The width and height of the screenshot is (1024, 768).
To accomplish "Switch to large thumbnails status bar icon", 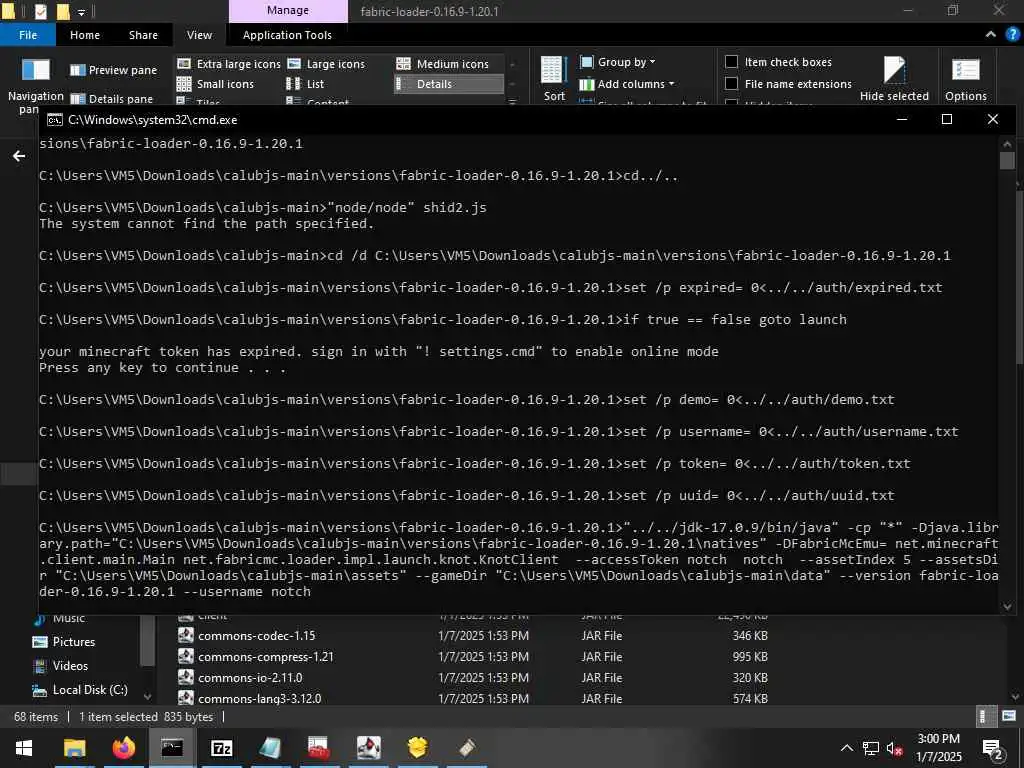I will pos(1009,716).
